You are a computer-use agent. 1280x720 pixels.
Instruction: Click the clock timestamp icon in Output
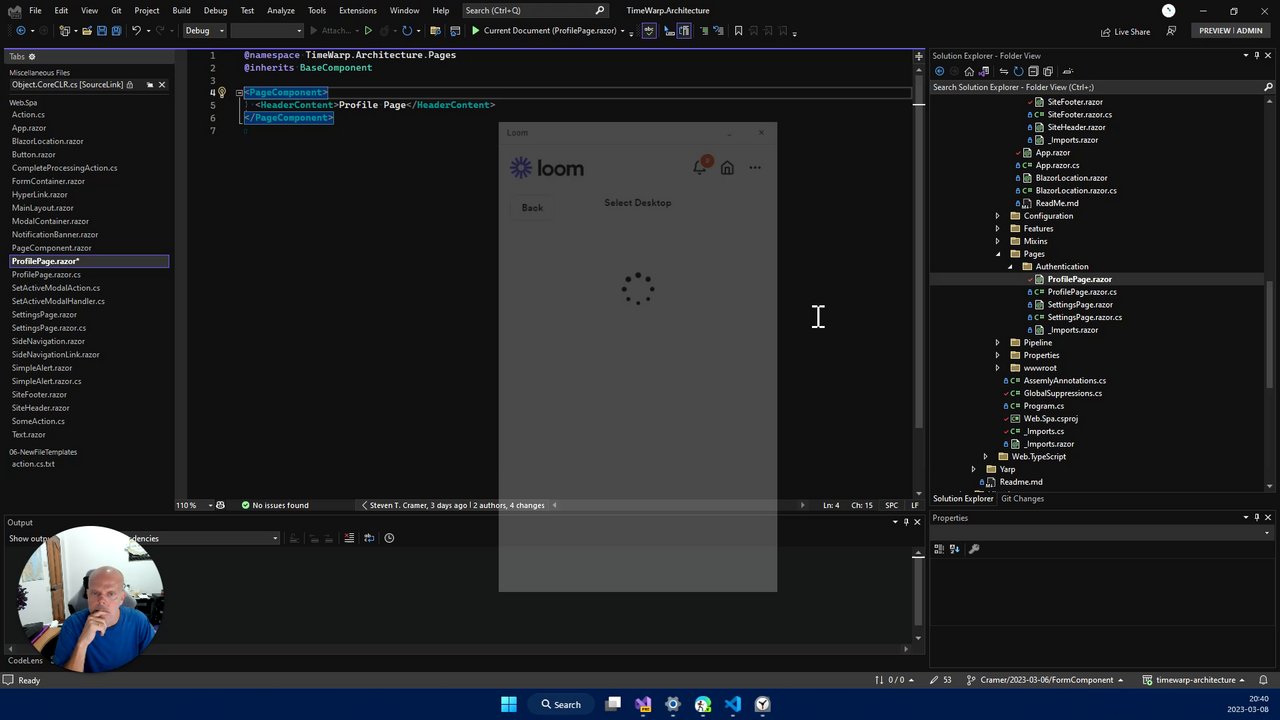389,538
